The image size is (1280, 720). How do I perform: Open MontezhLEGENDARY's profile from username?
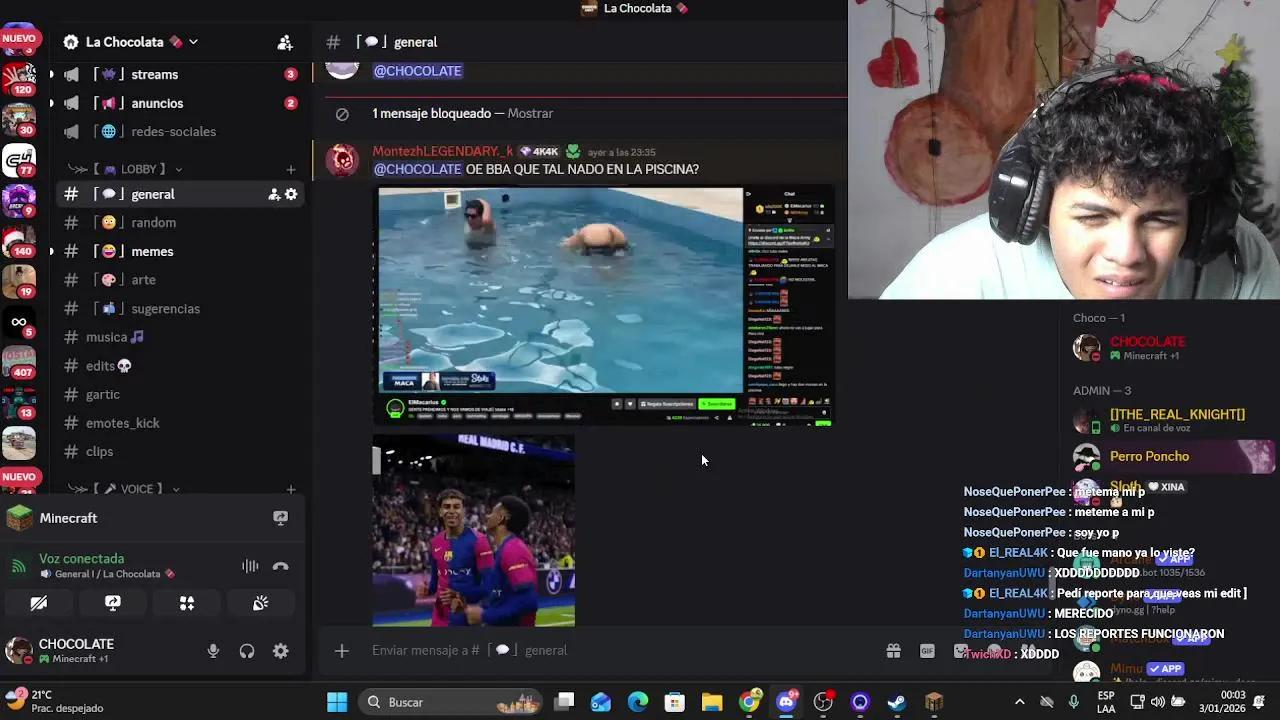click(443, 151)
